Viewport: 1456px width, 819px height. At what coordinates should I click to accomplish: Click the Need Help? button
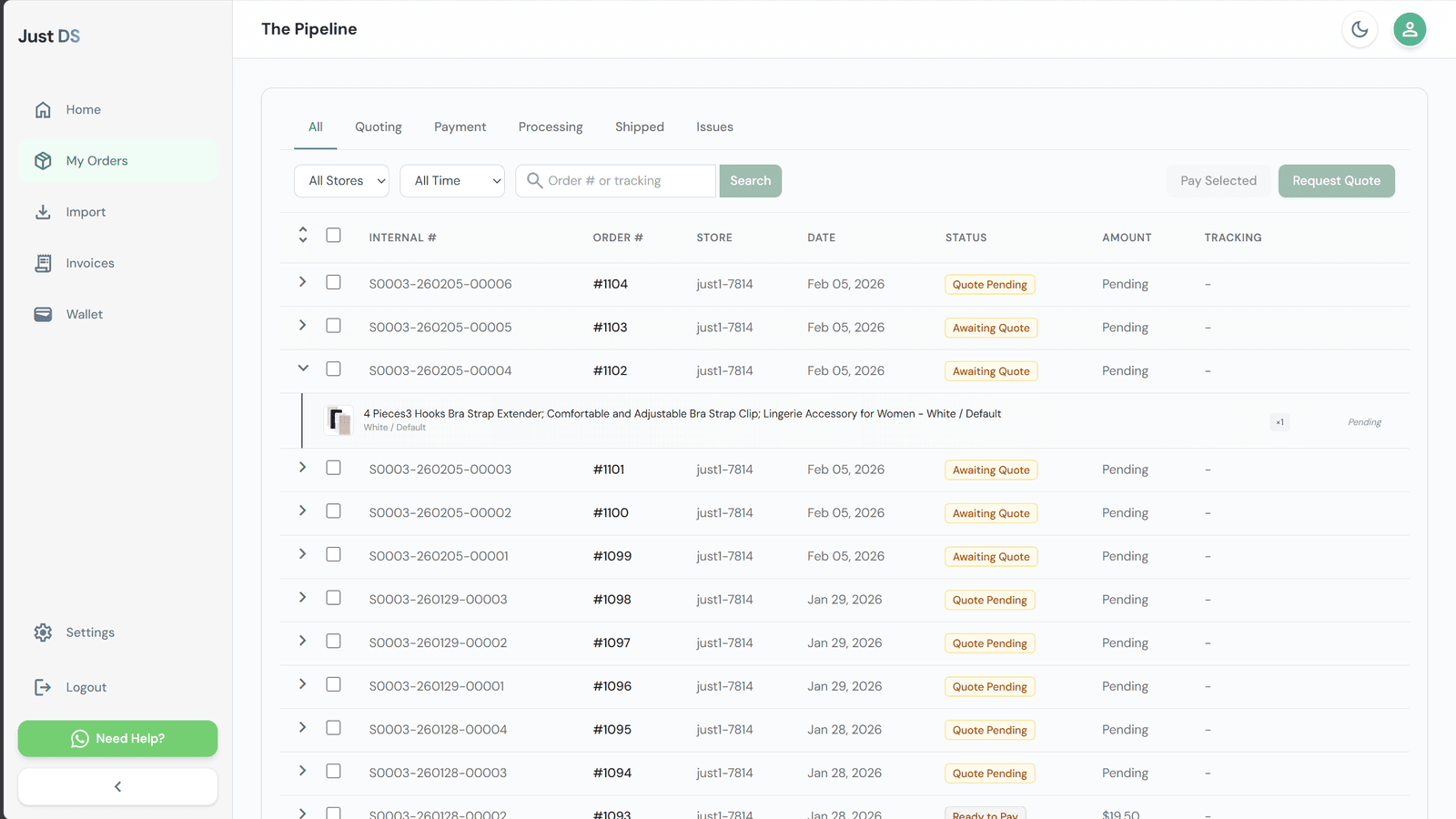pos(117,739)
